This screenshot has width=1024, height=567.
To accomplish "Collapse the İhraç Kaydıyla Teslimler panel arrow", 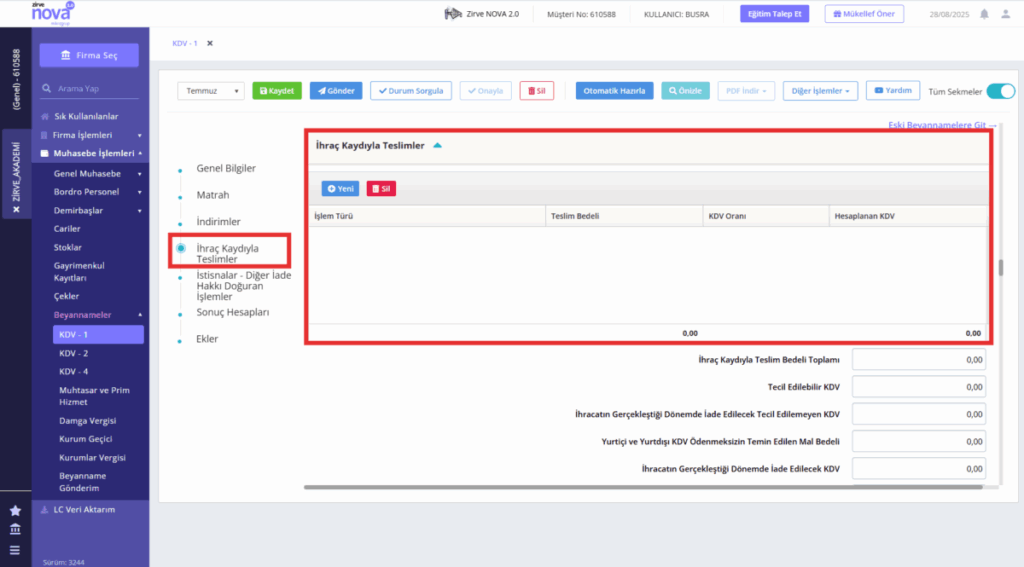I will 438,145.
